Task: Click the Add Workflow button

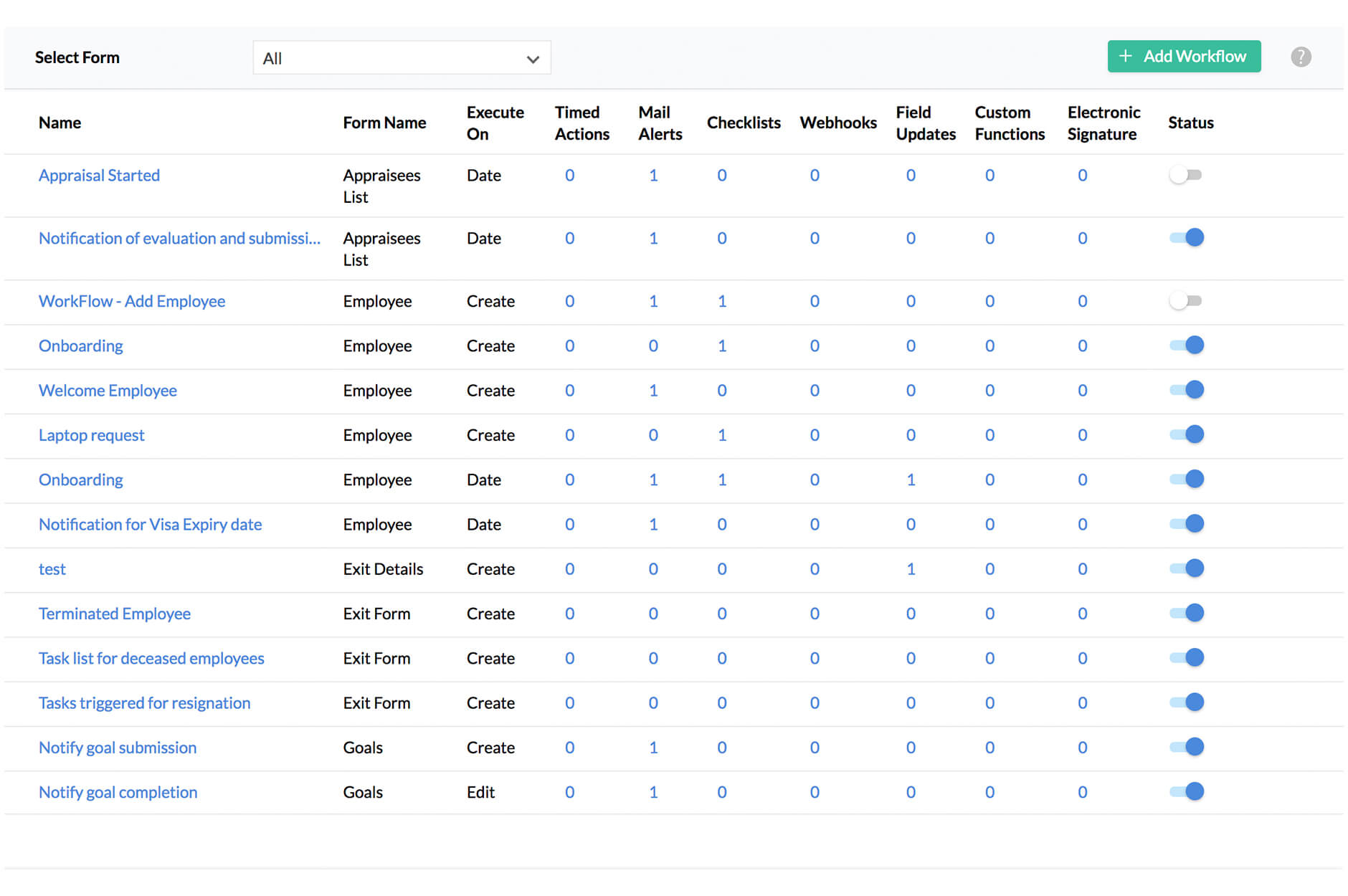Action: coord(1184,56)
